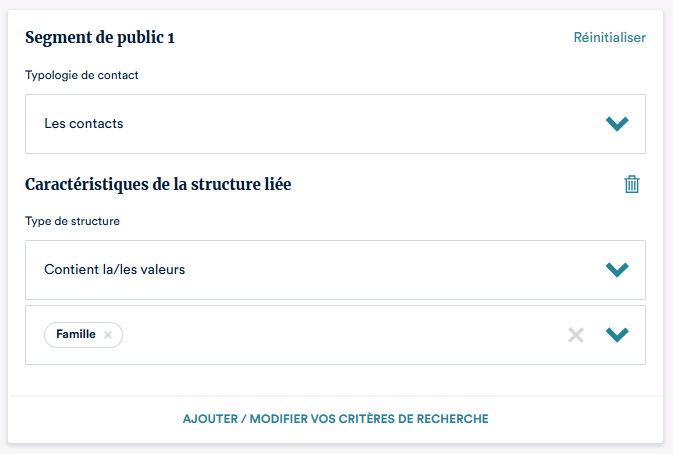This screenshot has height=454, width=673.
Task: Expand the chevron beside the Famille tag field
Action: click(x=617, y=335)
